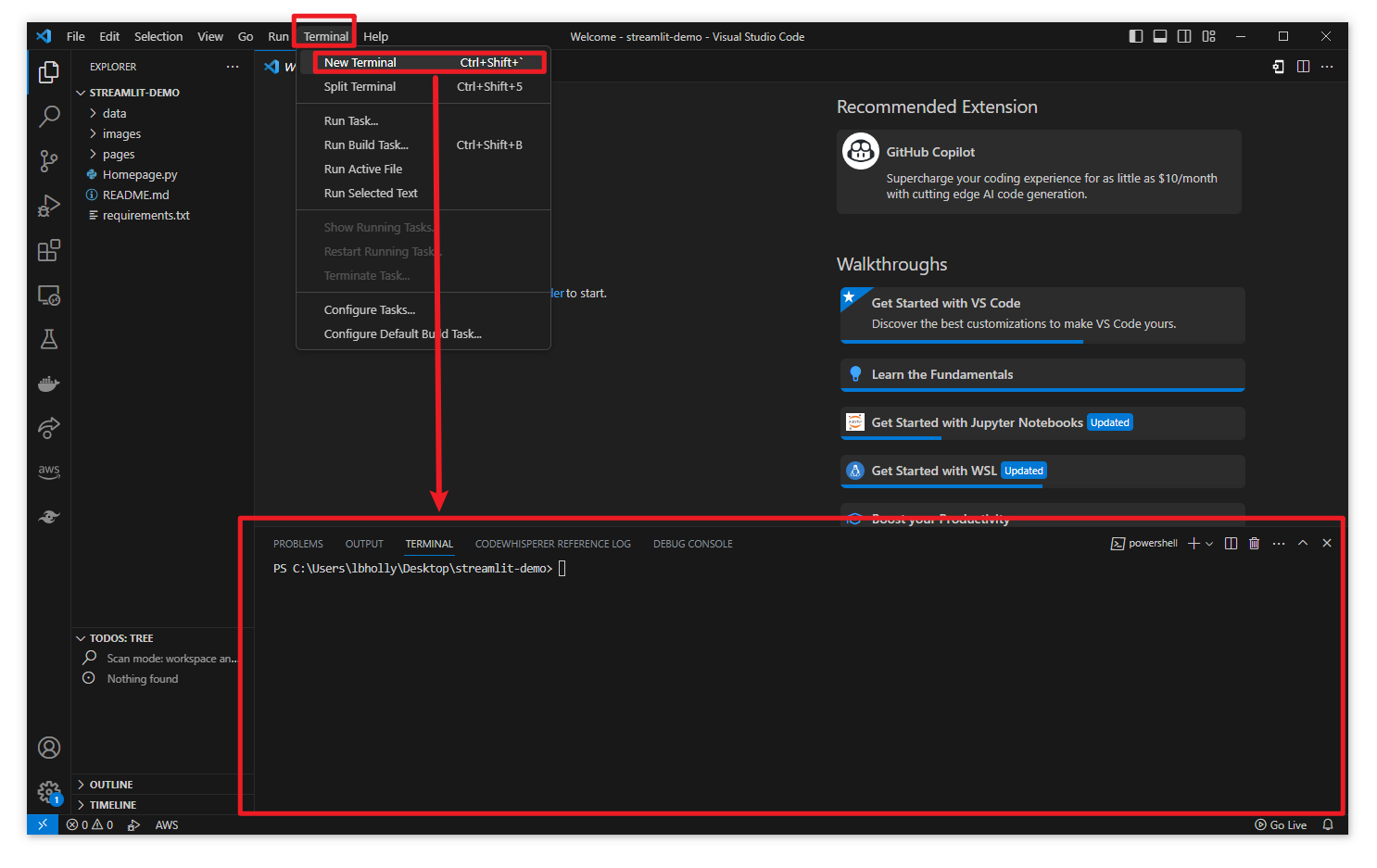The width and height of the screenshot is (1377, 868).
Task: Open the Docker view icon
Action: coord(49,384)
